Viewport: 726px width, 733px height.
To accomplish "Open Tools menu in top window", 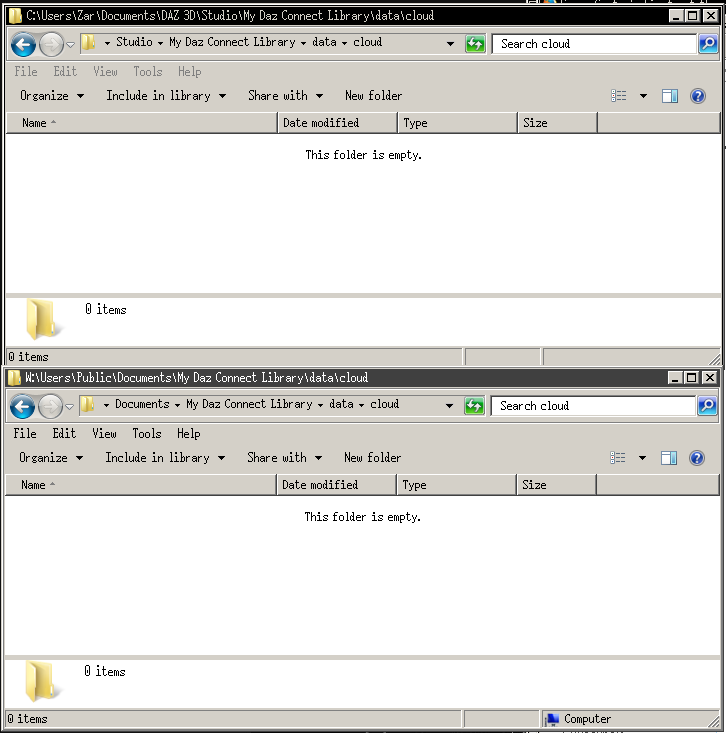I will pyautogui.click(x=148, y=72).
